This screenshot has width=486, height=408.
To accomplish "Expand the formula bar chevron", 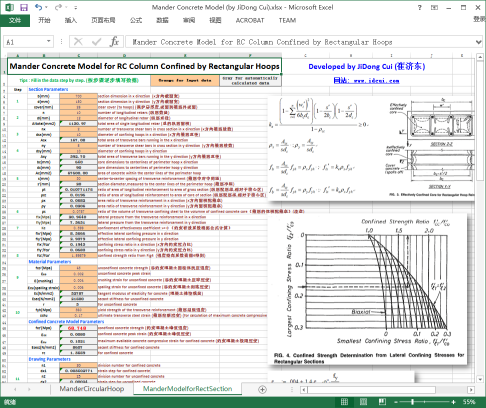I will pos(479,42).
